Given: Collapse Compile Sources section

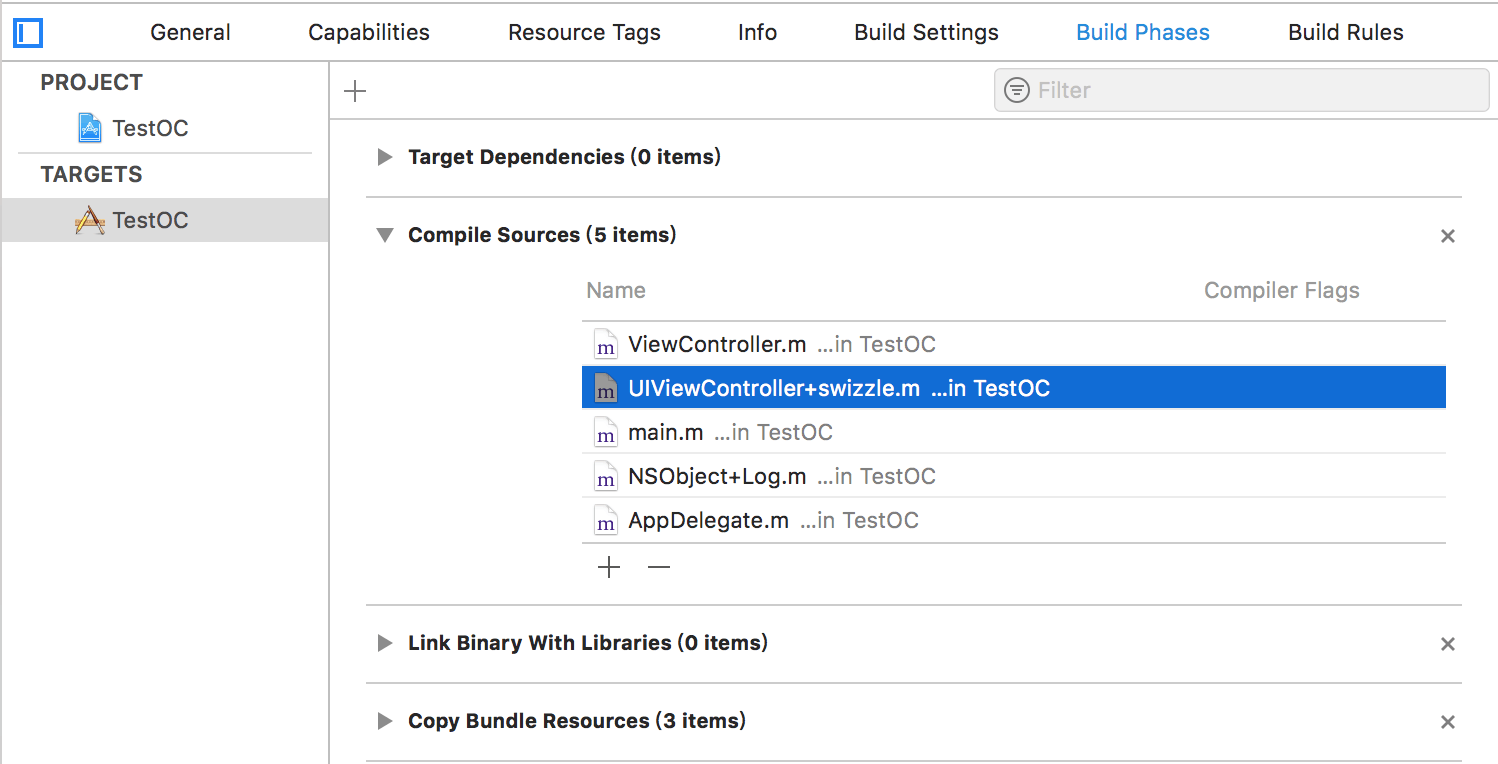Looking at the screenshot, I should coord(384,236).
